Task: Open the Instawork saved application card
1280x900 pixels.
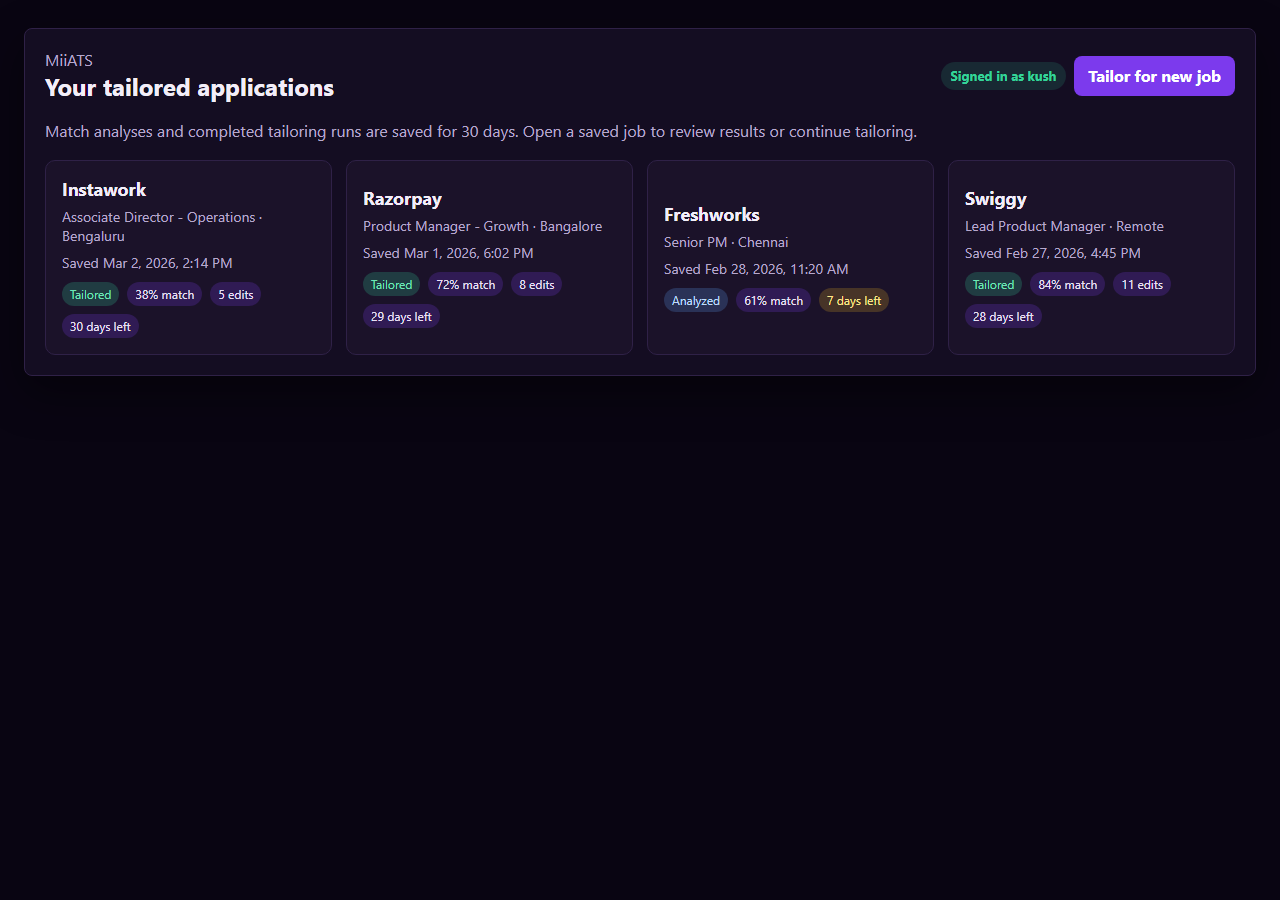Action: tap(188, 257)
